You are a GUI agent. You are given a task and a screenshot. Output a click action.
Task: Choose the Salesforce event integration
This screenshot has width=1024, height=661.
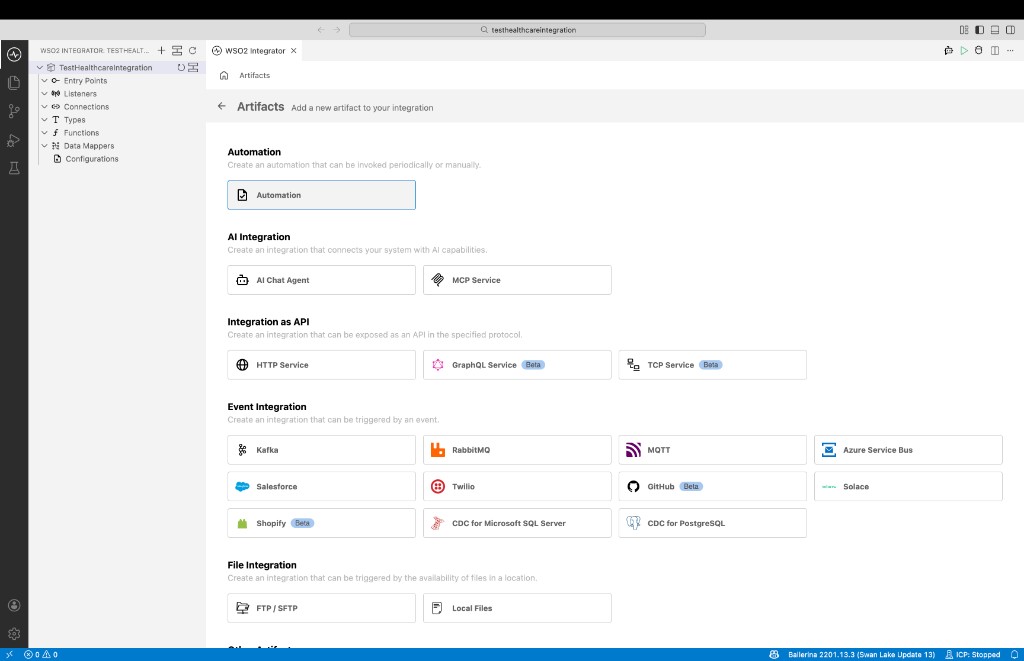[x=321, y=486]
